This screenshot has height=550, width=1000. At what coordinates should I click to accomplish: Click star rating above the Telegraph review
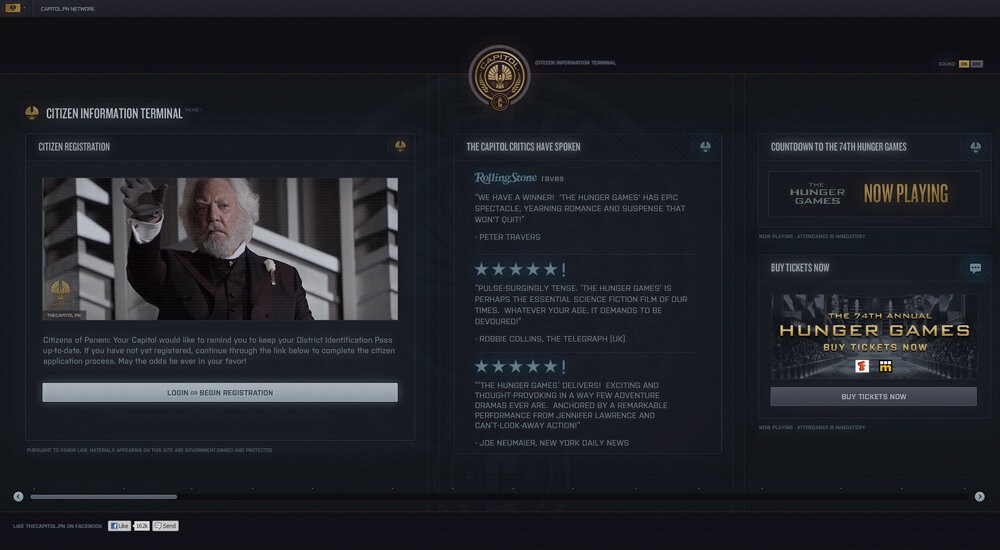tap(520, 269)
